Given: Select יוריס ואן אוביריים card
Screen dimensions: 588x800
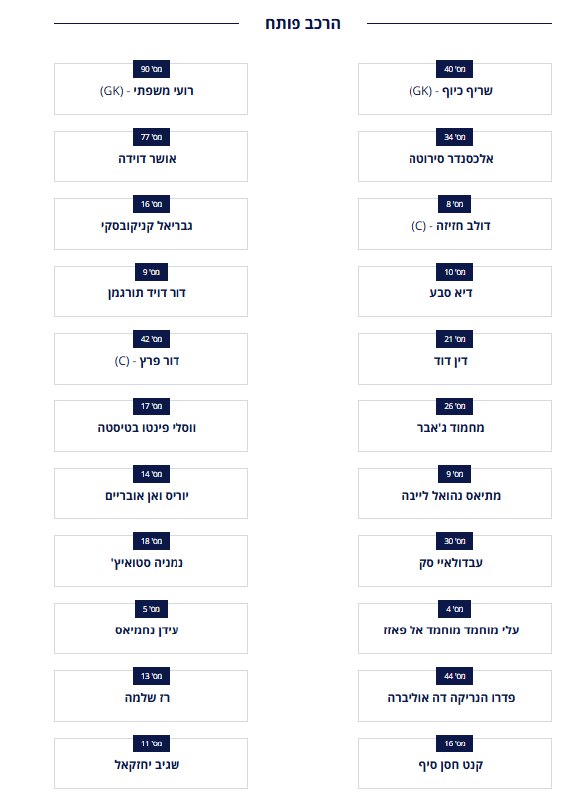Looking at the screenshot, I should 151,493.
